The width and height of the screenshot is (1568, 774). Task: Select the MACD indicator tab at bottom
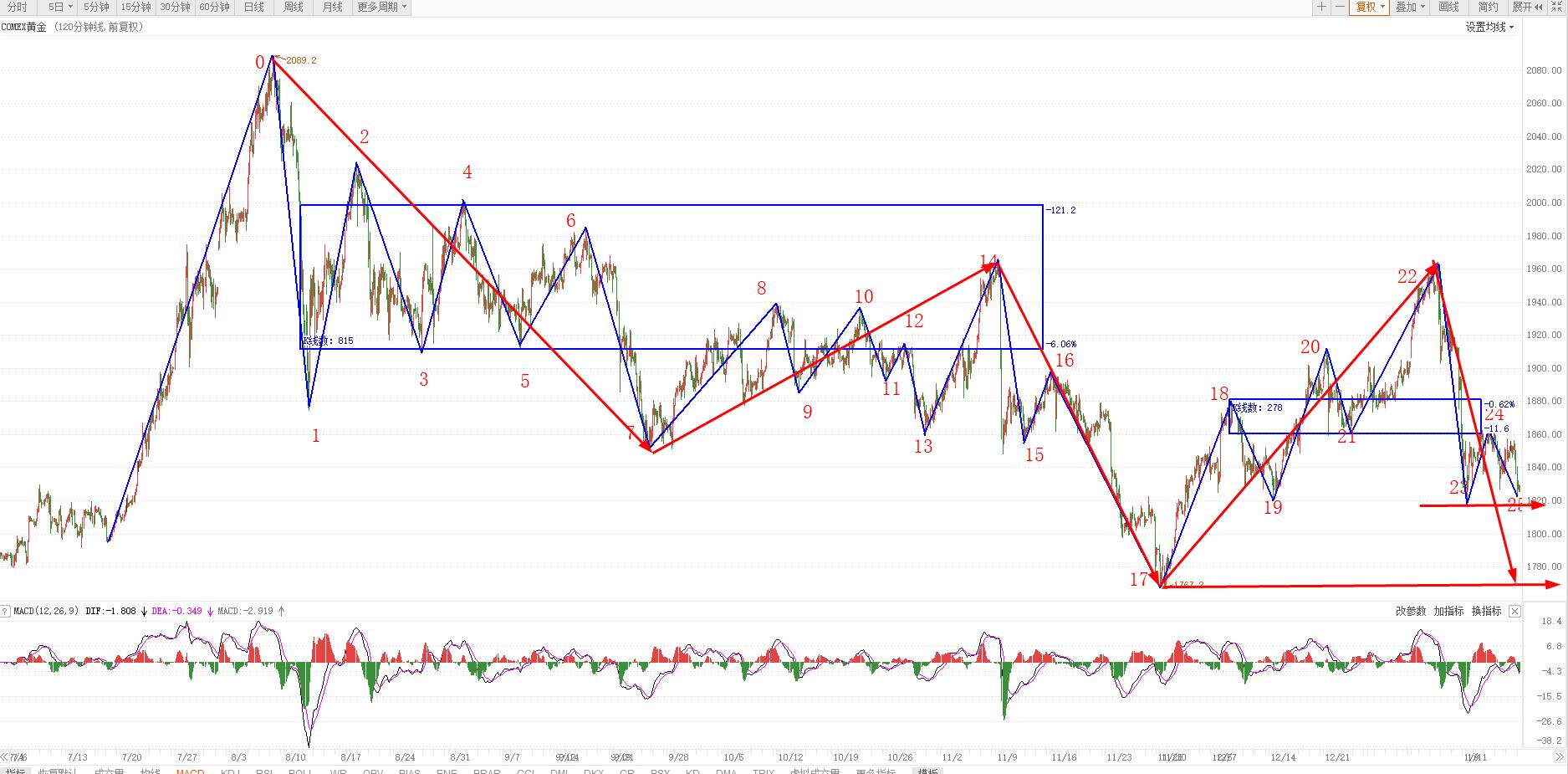coord(190,771)
